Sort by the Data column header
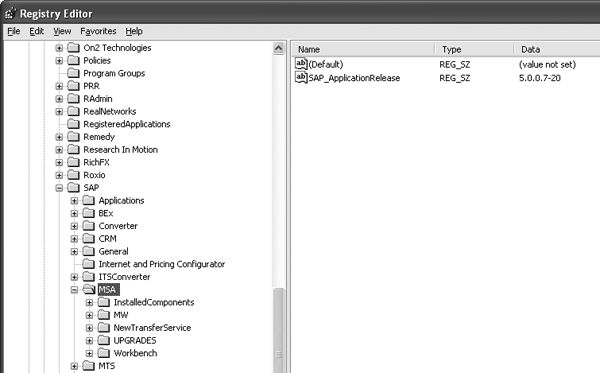Screen dimensions: 600x373 click(557, 49)
